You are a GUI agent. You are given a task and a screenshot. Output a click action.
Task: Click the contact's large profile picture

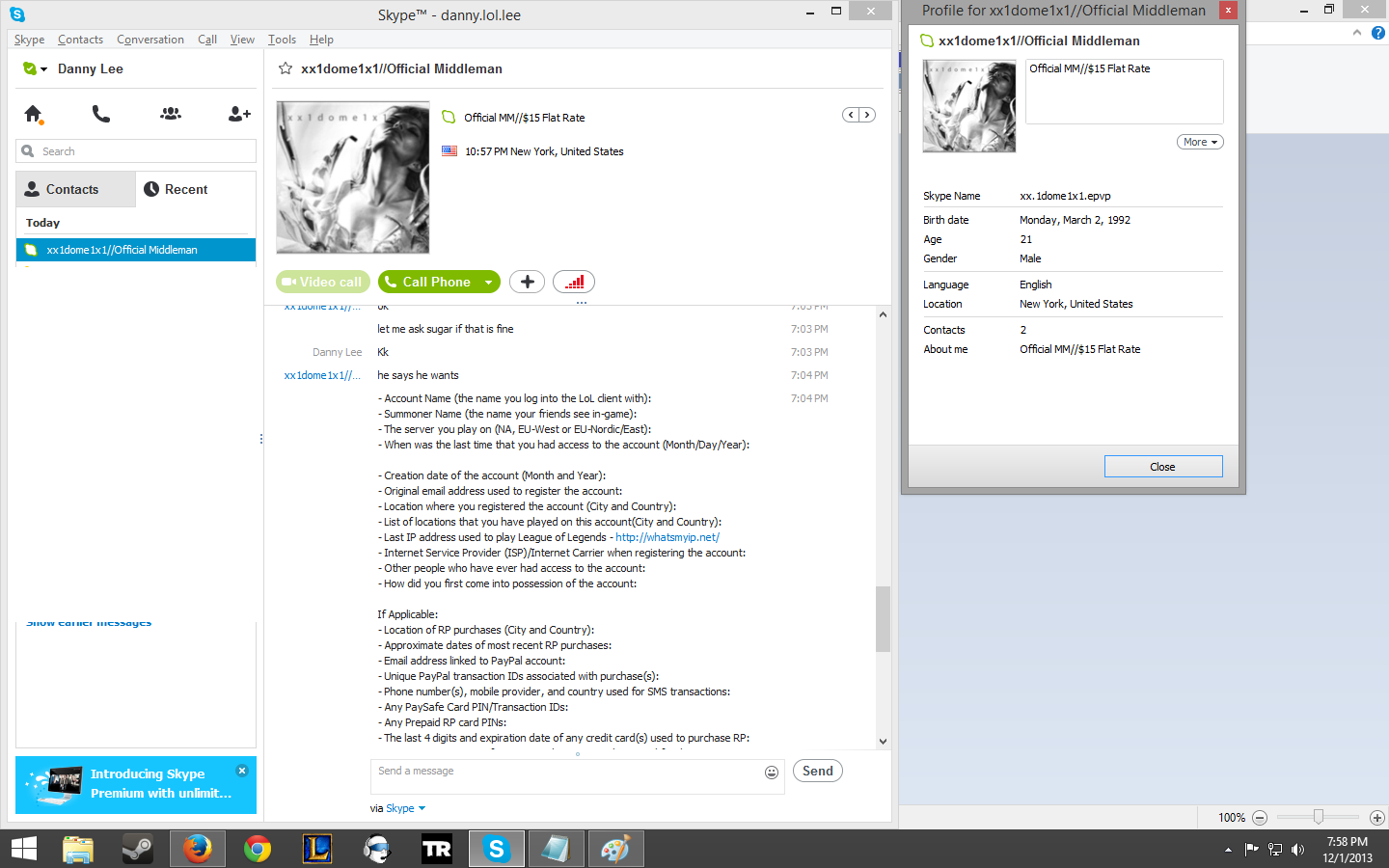click(x=353, y=177)
